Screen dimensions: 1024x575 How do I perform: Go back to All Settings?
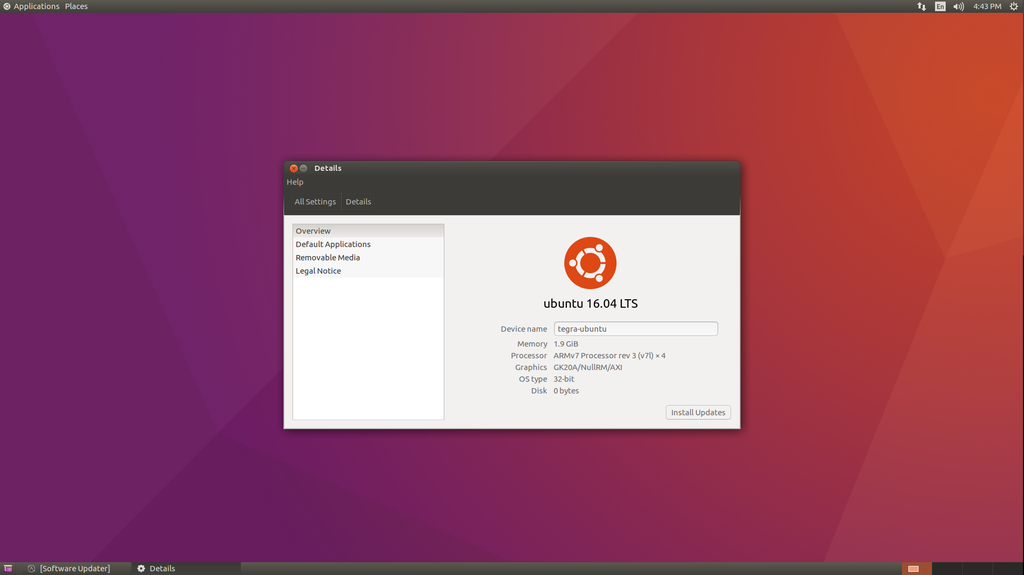coord(315,202)
